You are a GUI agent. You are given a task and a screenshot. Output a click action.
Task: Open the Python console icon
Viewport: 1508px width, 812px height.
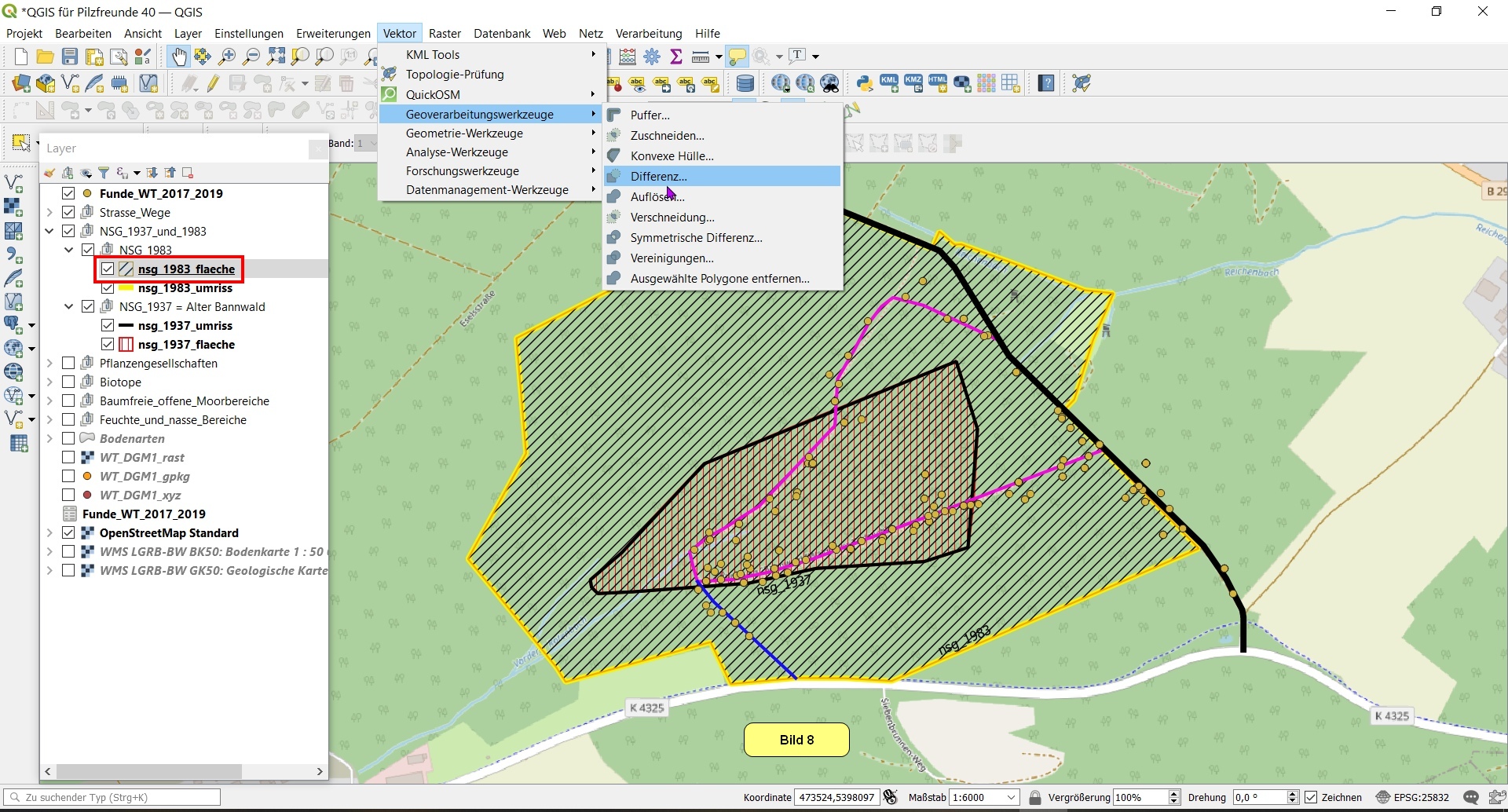pyautogui.click(x=865, y=83)
